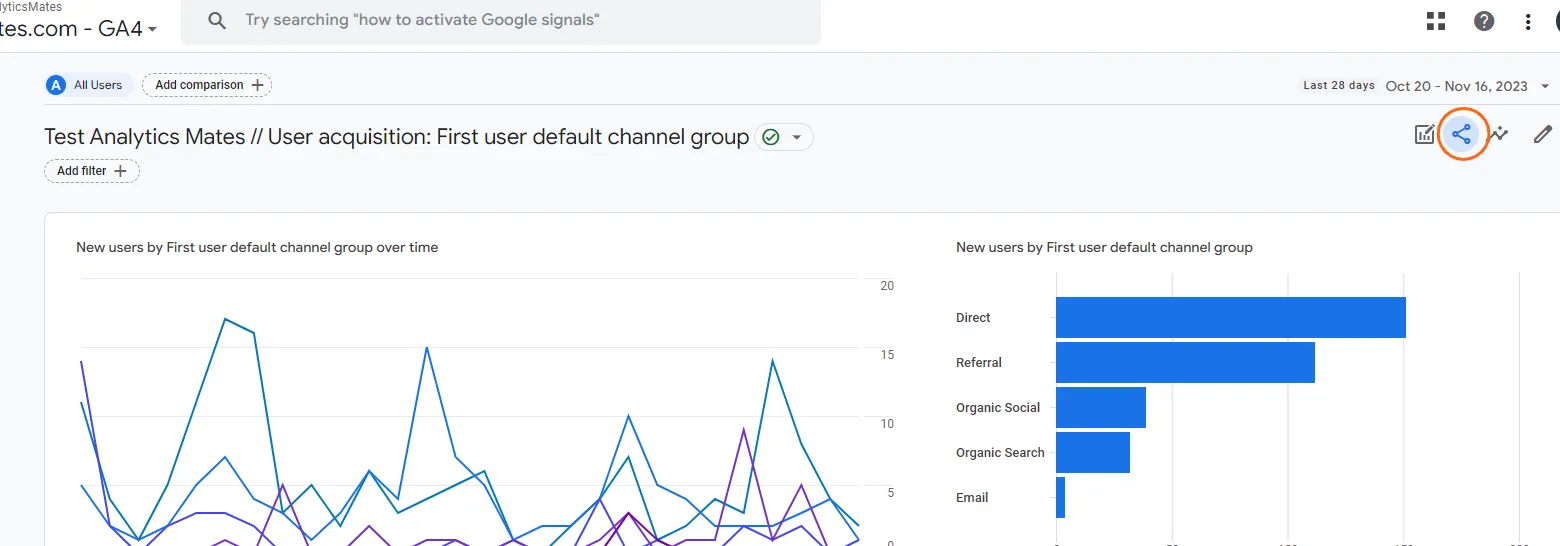Click the Referral bar in the chart
The height and width of the screenshot is (546, 1560).
[1185, 362]
